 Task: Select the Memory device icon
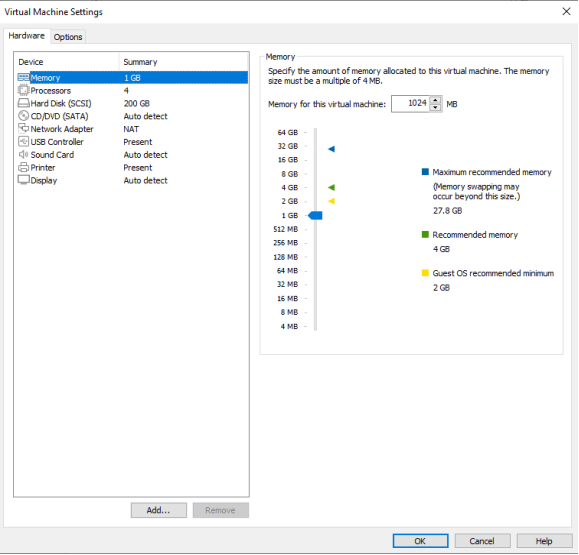click(23, 78)
